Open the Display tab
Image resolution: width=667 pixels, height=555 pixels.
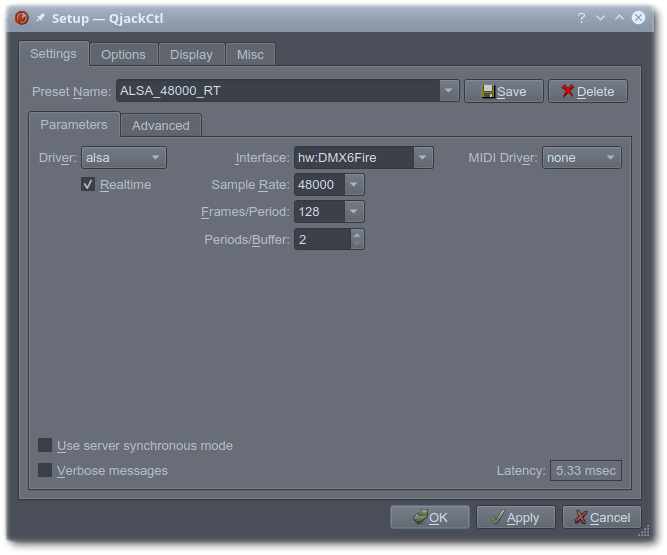(x=191, y=54)
